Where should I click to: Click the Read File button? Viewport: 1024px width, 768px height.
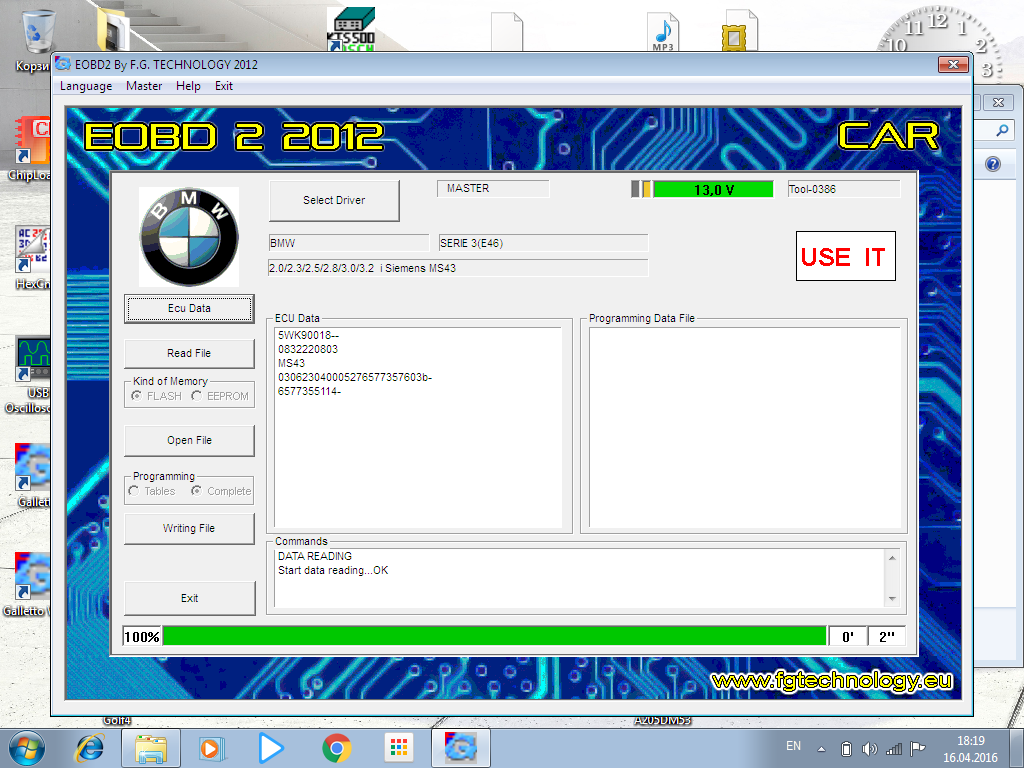click(x=189, y=353)
